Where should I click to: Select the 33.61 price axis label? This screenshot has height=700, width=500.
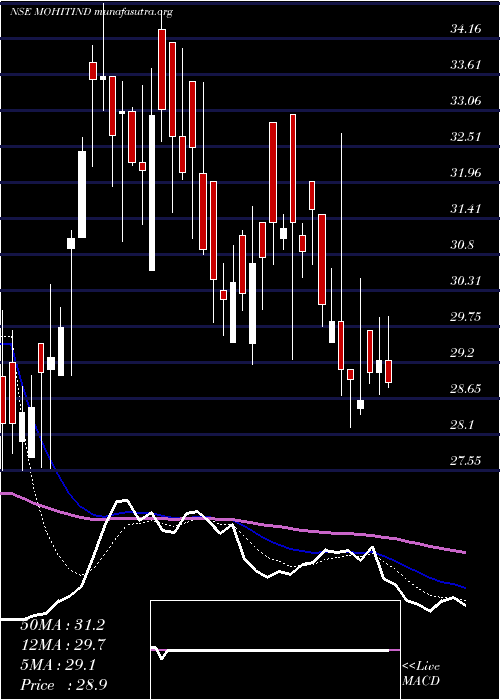point(466,65)
